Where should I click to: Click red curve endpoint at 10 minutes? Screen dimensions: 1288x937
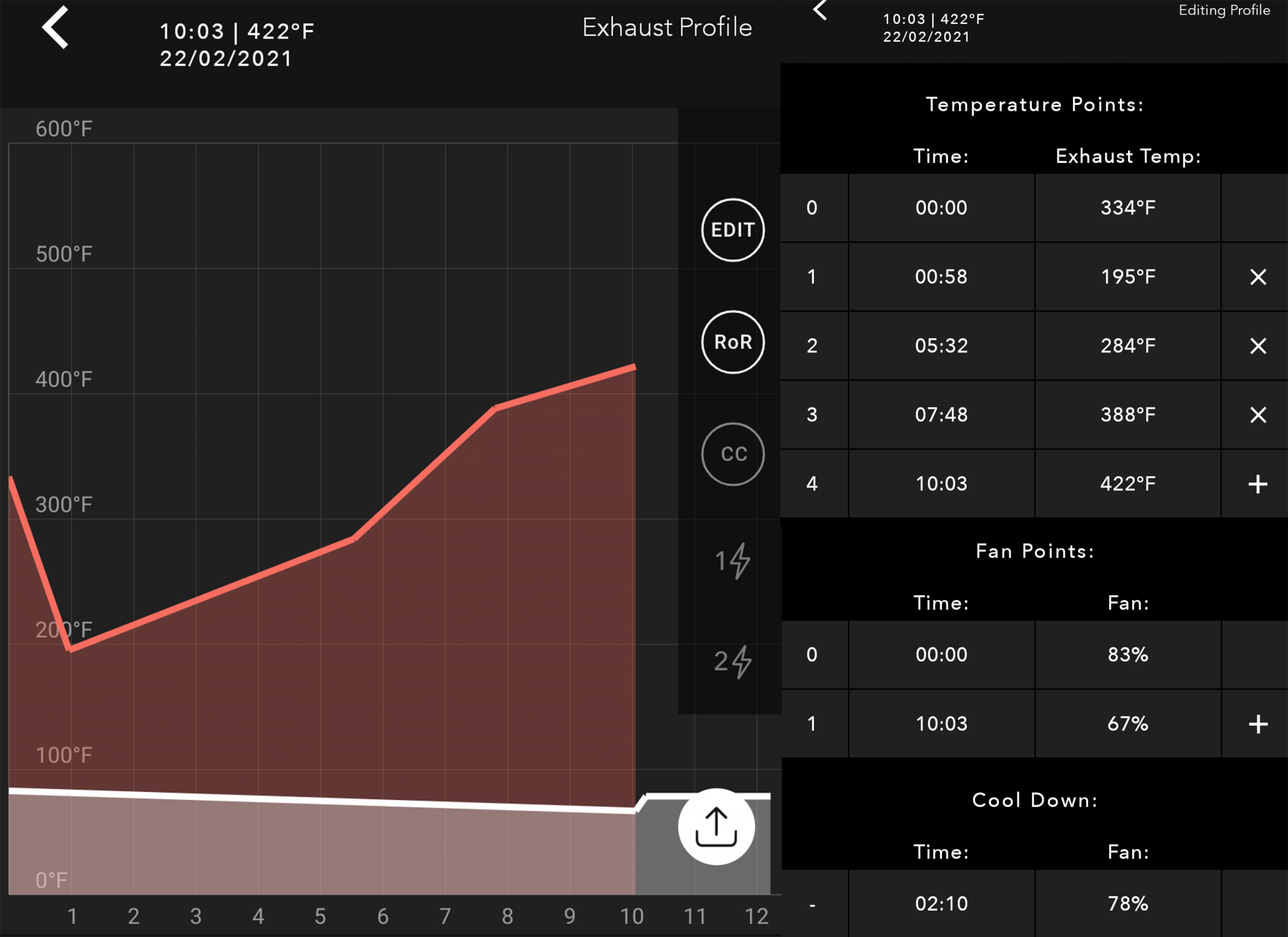click(x=634, y=368)
